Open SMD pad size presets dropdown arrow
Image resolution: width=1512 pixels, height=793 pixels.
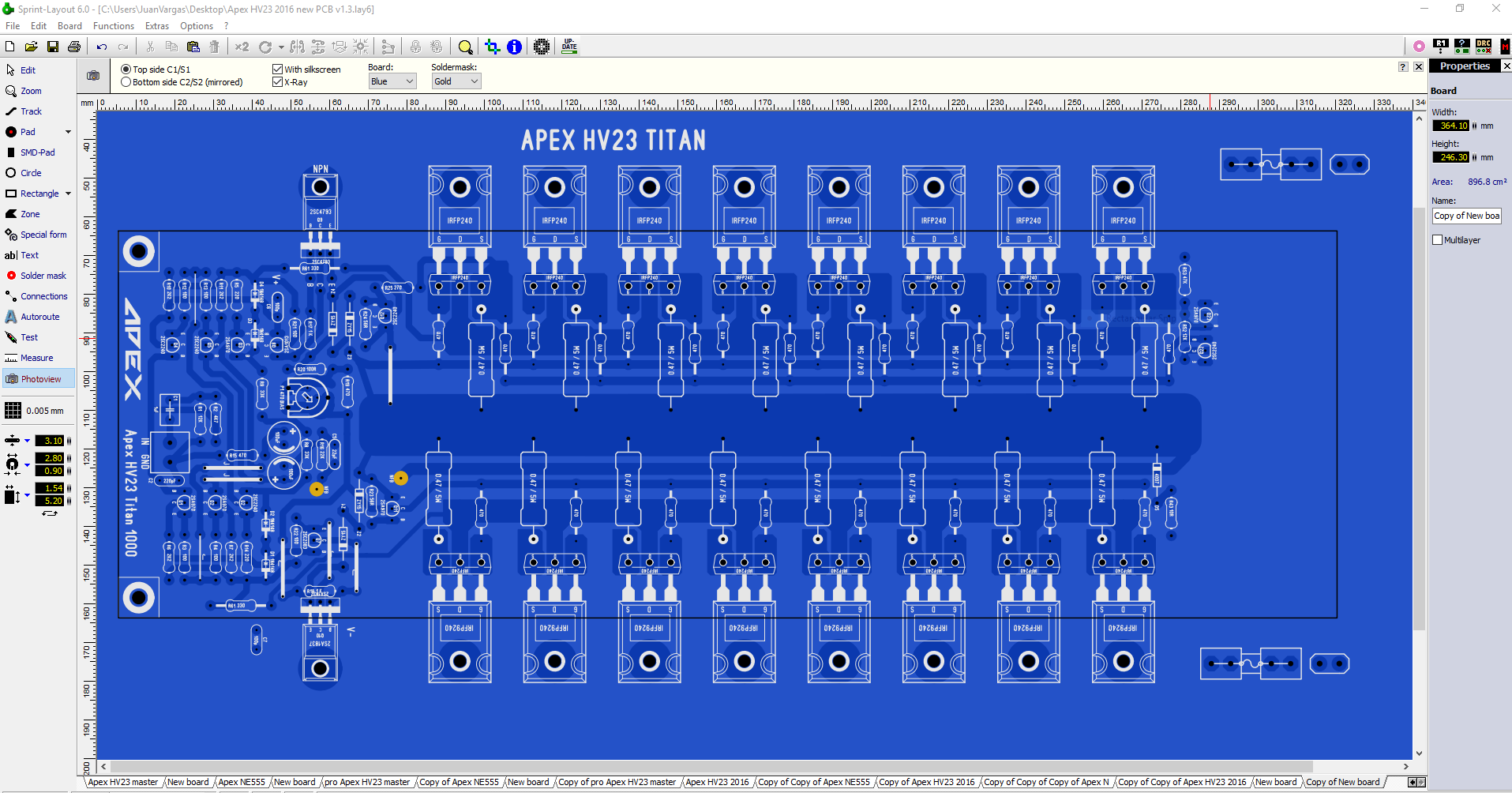[27, 495]
